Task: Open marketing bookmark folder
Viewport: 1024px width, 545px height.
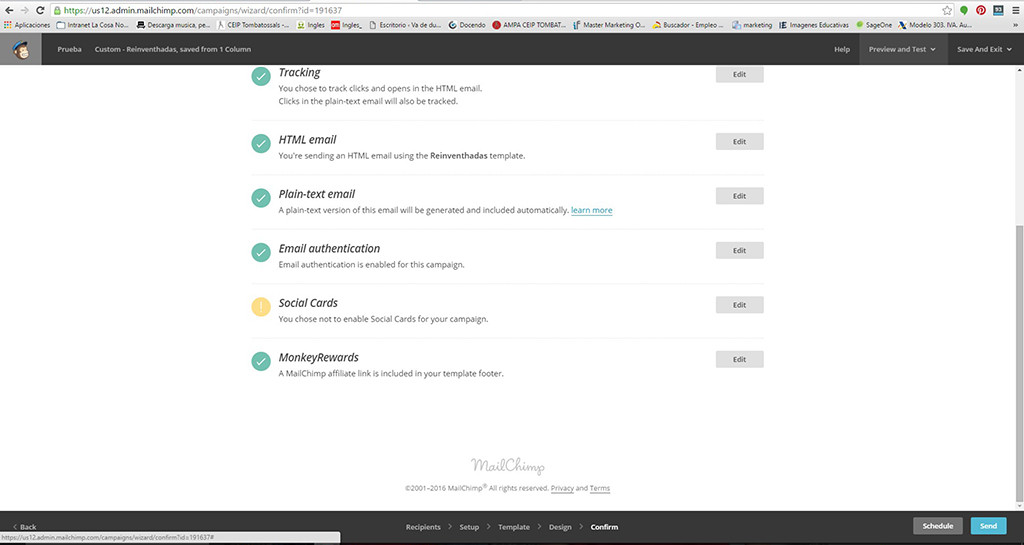Action: point(752,25)
